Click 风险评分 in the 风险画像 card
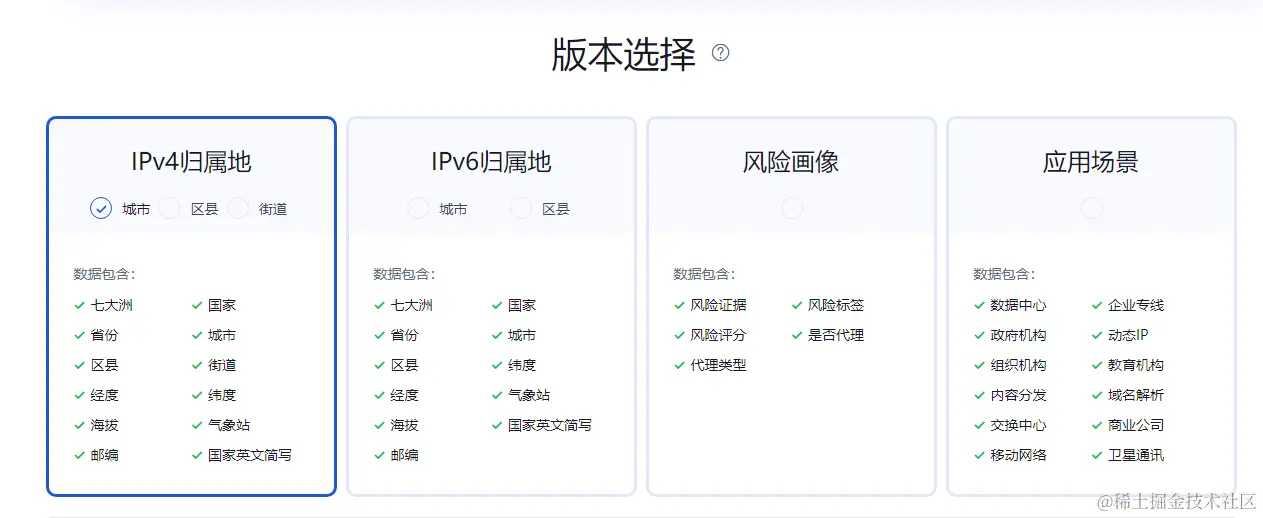The image size is (1263, 518). tap(718, 335)
